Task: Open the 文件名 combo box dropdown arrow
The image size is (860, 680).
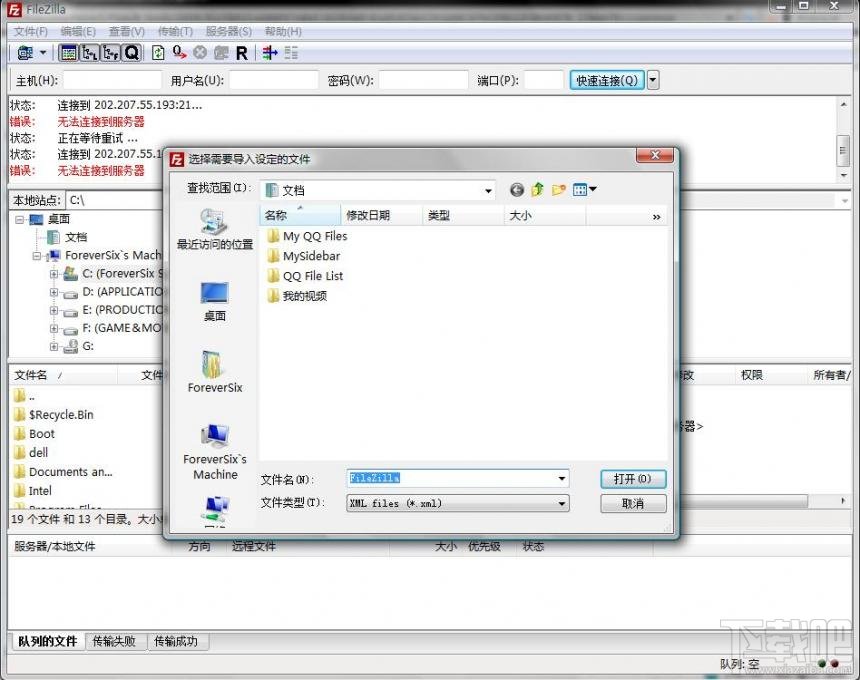Action: click(x=562, y=479)
